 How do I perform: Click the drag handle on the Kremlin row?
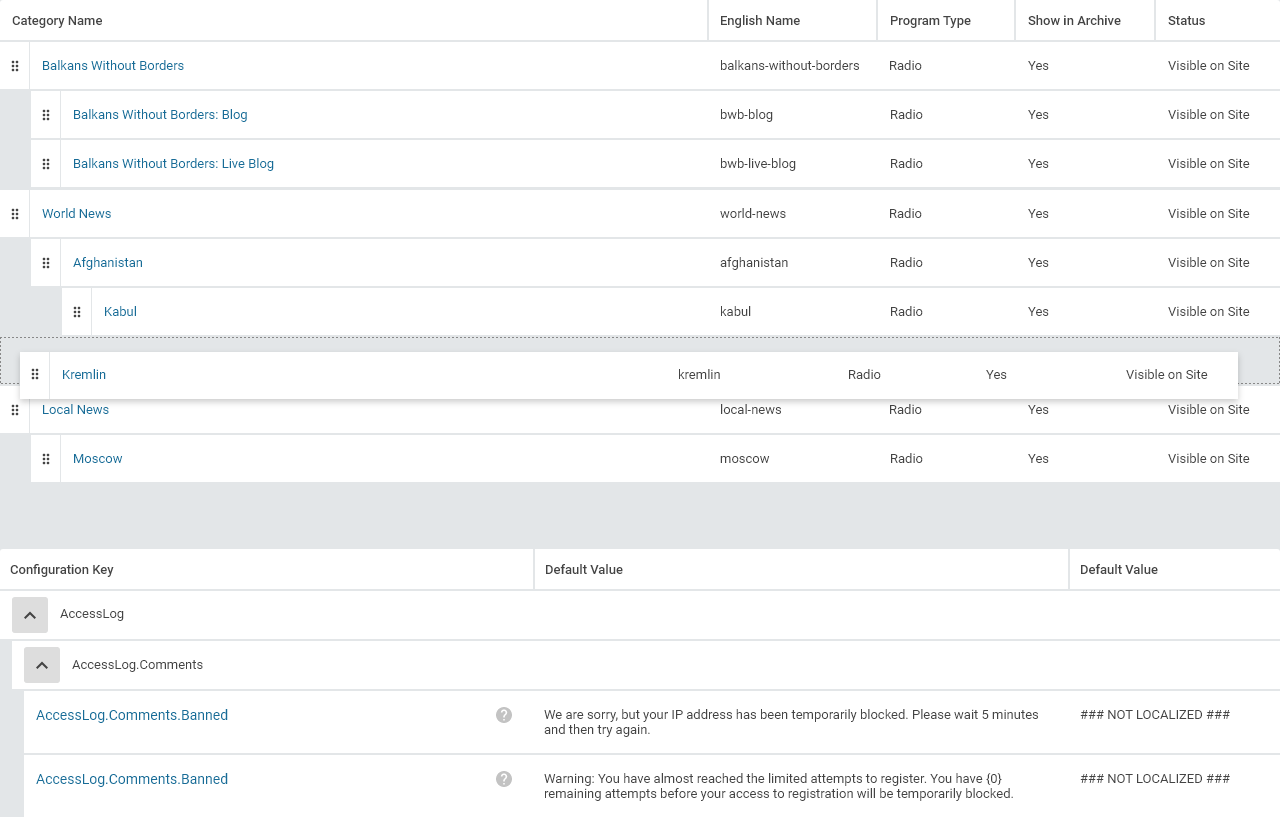click(35, 375)
